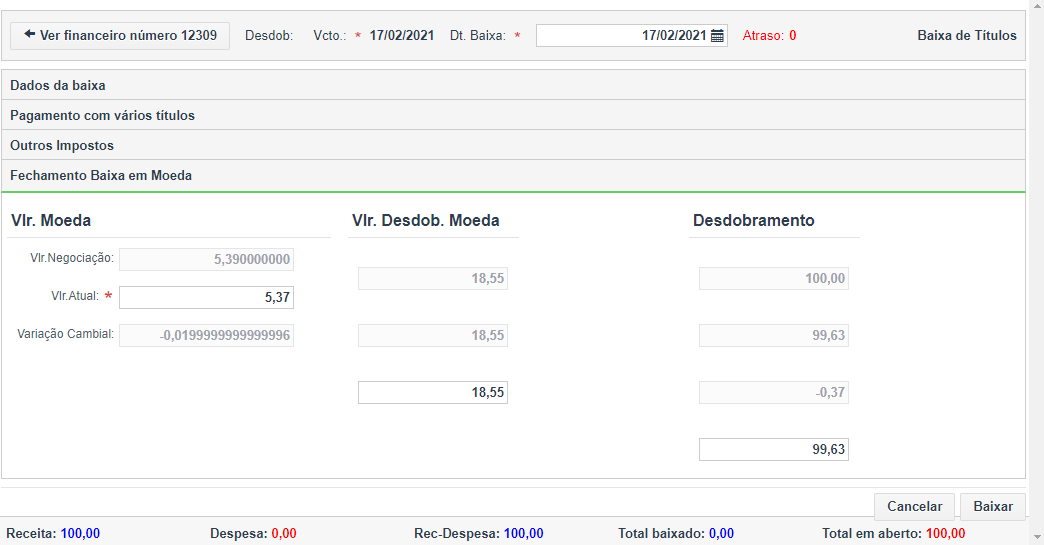Image resolution: width=1044 pixels, height=545 pixels.
Task: Click the Cancelar button
Action: click(x=914, y=506)
